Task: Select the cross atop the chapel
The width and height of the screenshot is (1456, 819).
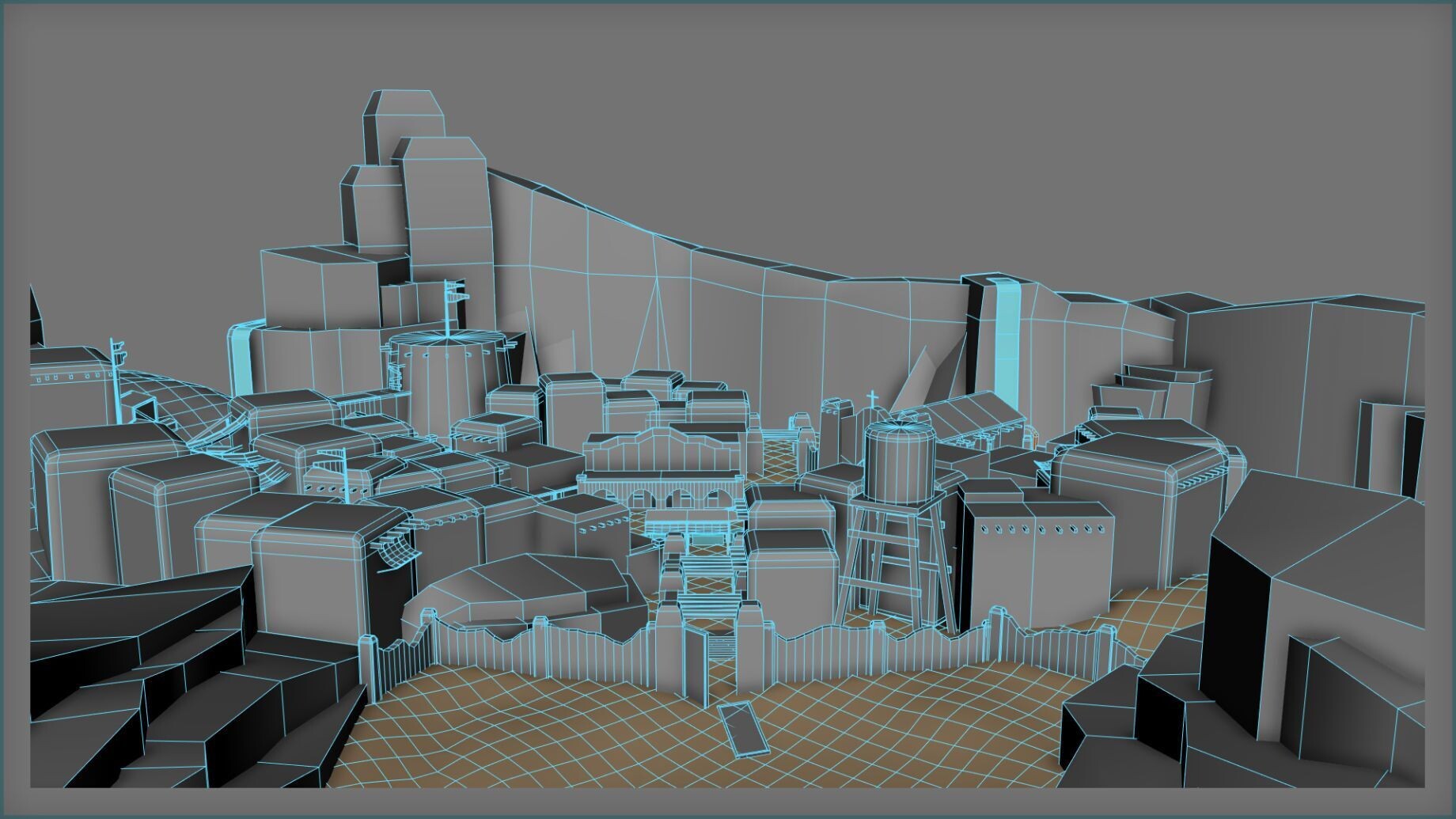Action: [873, 399]
